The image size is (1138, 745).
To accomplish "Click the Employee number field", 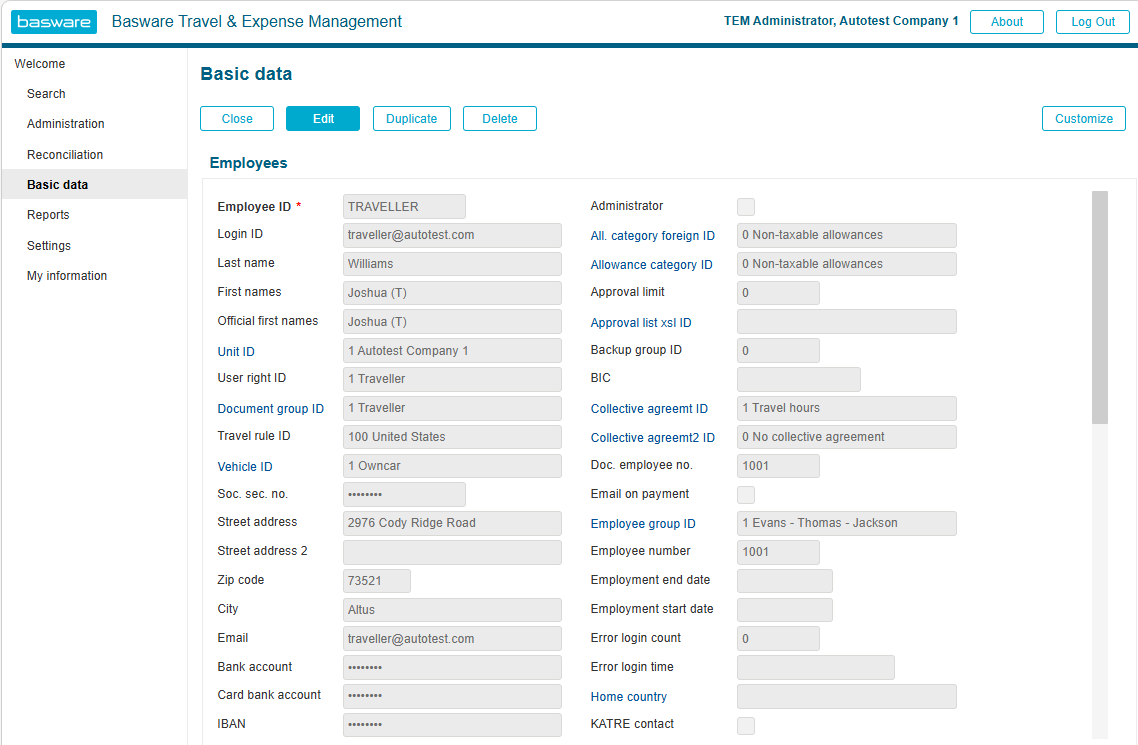I will 778,552.
